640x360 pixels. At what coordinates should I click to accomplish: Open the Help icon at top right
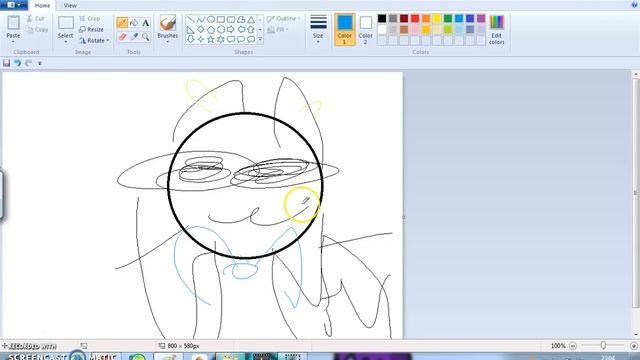pos(635,4)
